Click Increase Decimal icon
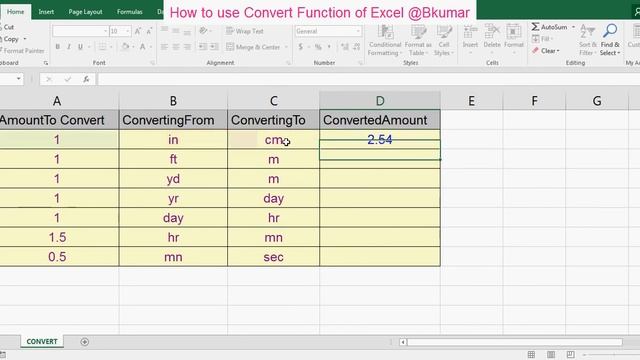Screen dimensions: 640x360 [x=345, y=47]
